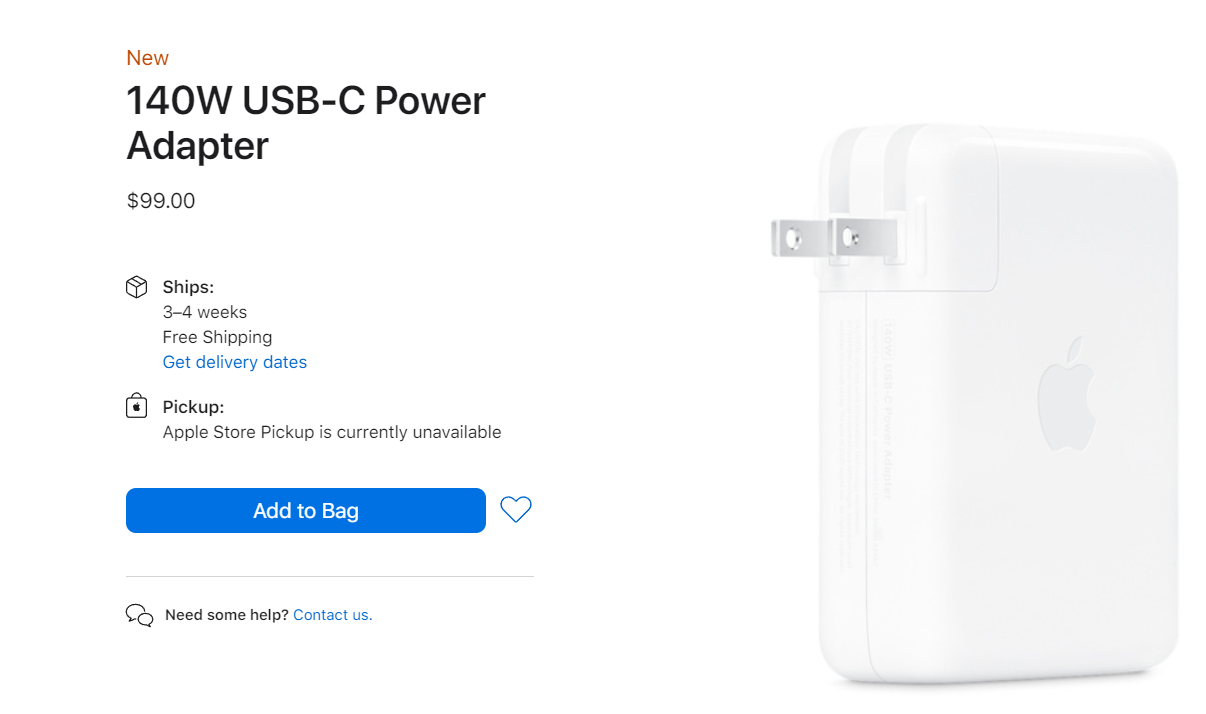The image size is (1206, 714).
Task: Click the chat bubbles help icon
Action: point(139,615)
